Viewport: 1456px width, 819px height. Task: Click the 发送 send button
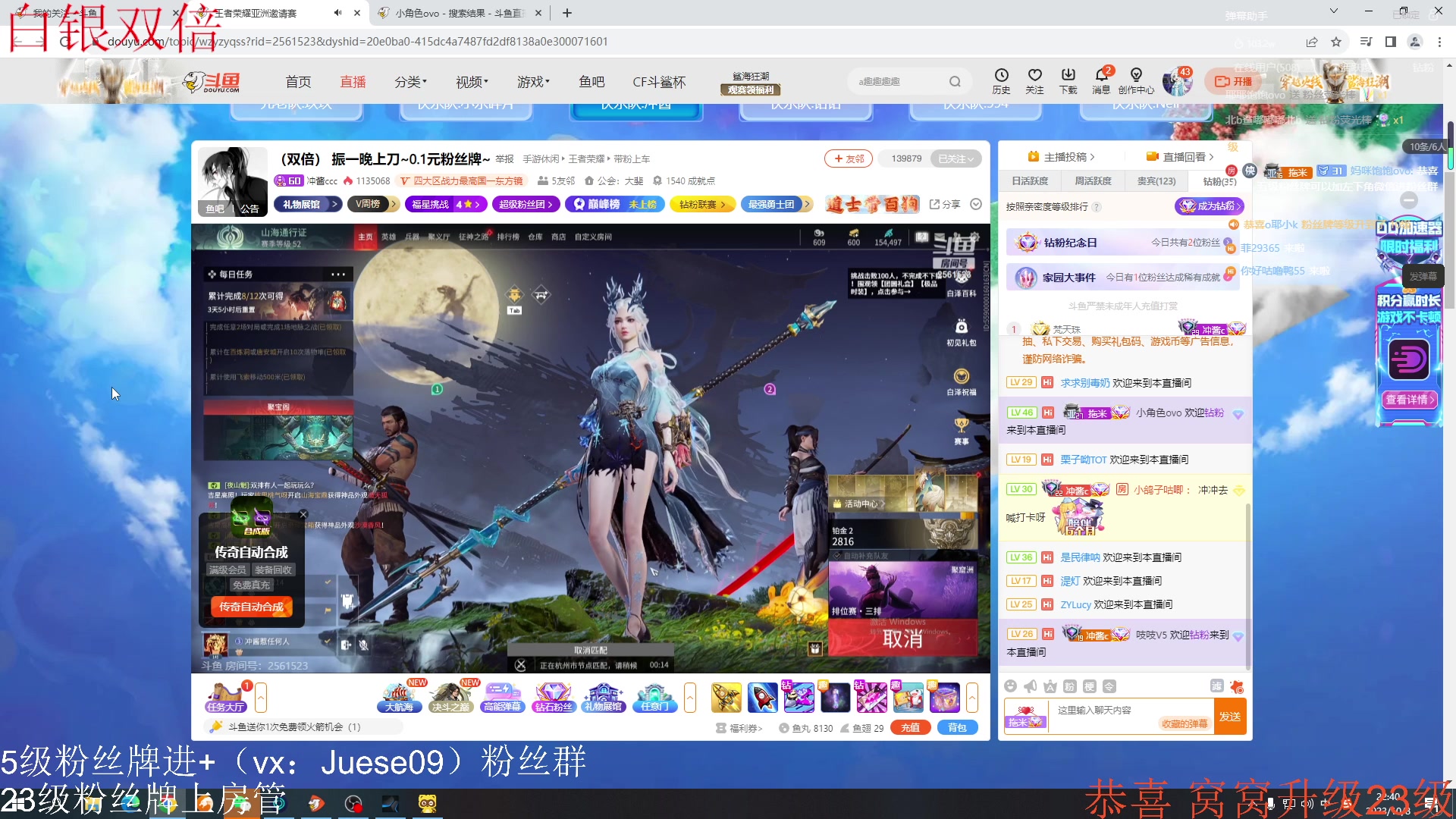1230,716
